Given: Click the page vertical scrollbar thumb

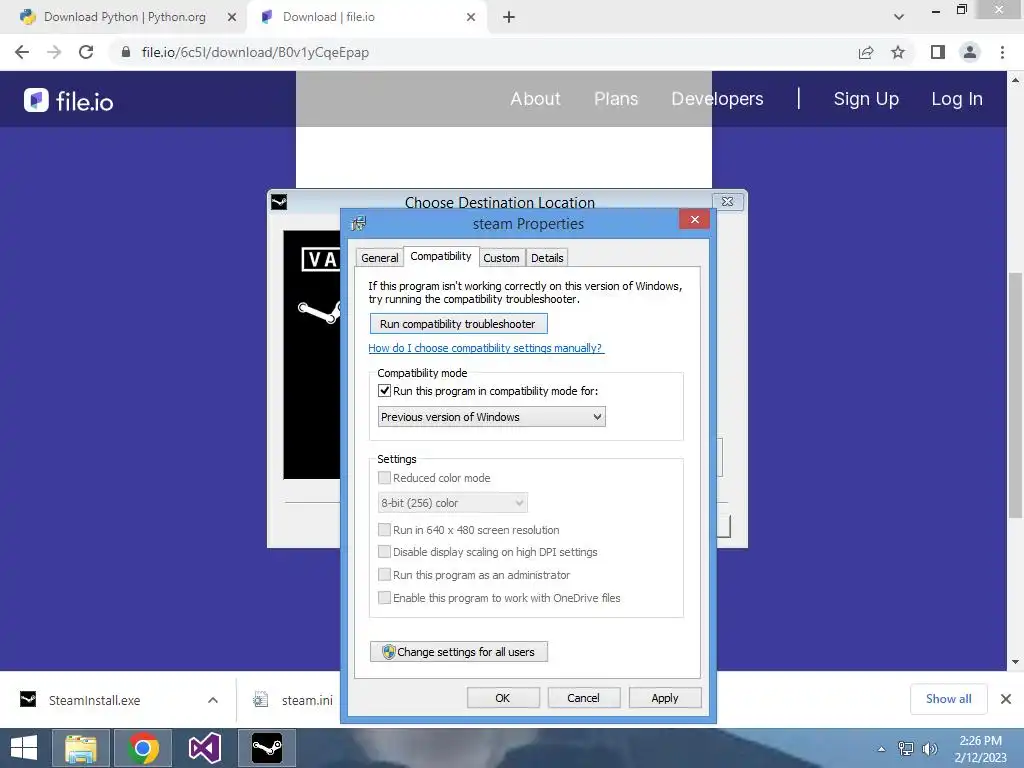Looking at the screenshot, I should pos(1015,395).
